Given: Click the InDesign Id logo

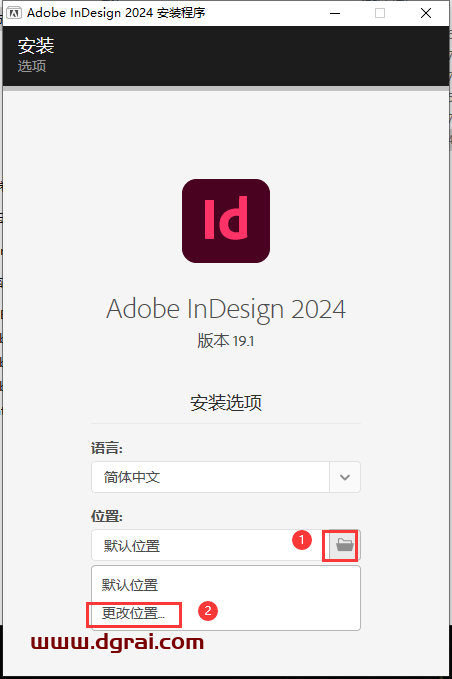Looking at the screenshot, I should 226,221.
